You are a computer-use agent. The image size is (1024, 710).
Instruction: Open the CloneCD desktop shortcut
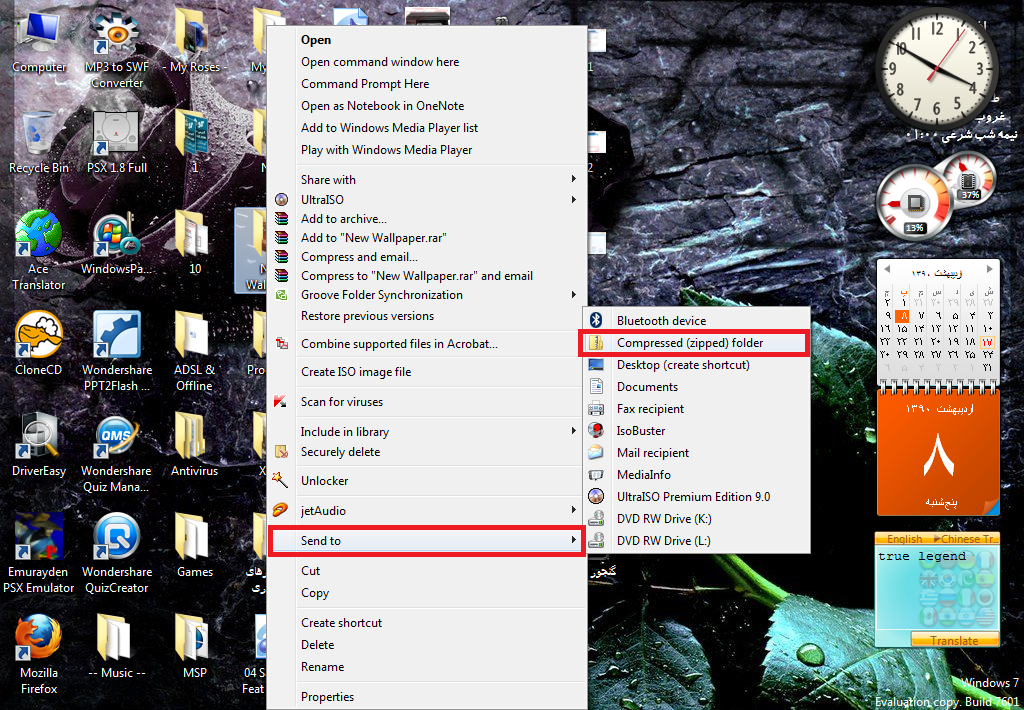coord(39,337)
